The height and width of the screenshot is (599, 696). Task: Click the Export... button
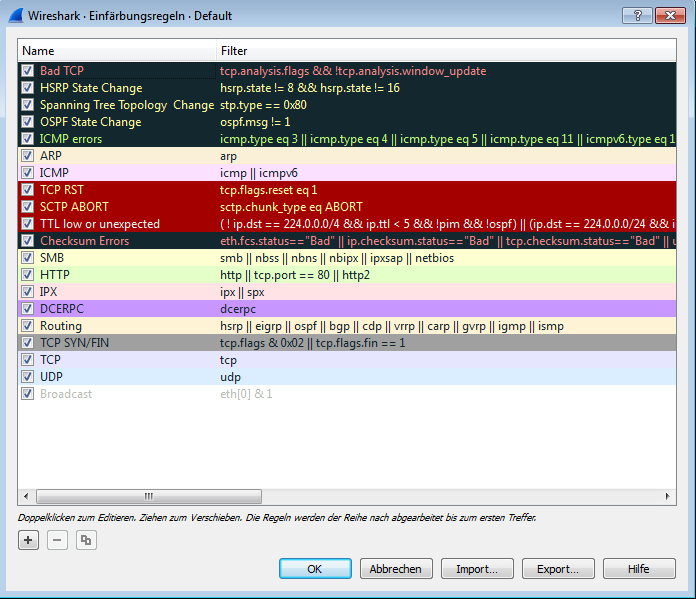[558, 569]
